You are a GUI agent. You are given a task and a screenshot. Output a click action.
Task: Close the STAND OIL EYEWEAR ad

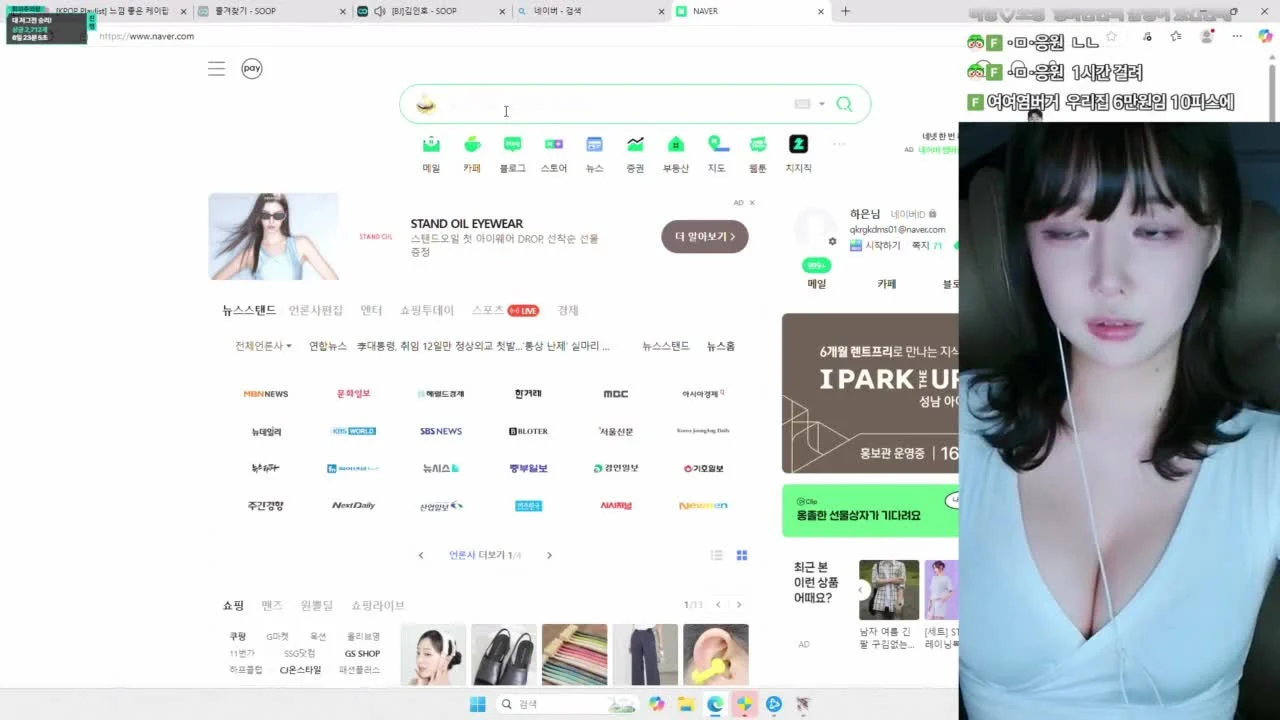point(752,202)
